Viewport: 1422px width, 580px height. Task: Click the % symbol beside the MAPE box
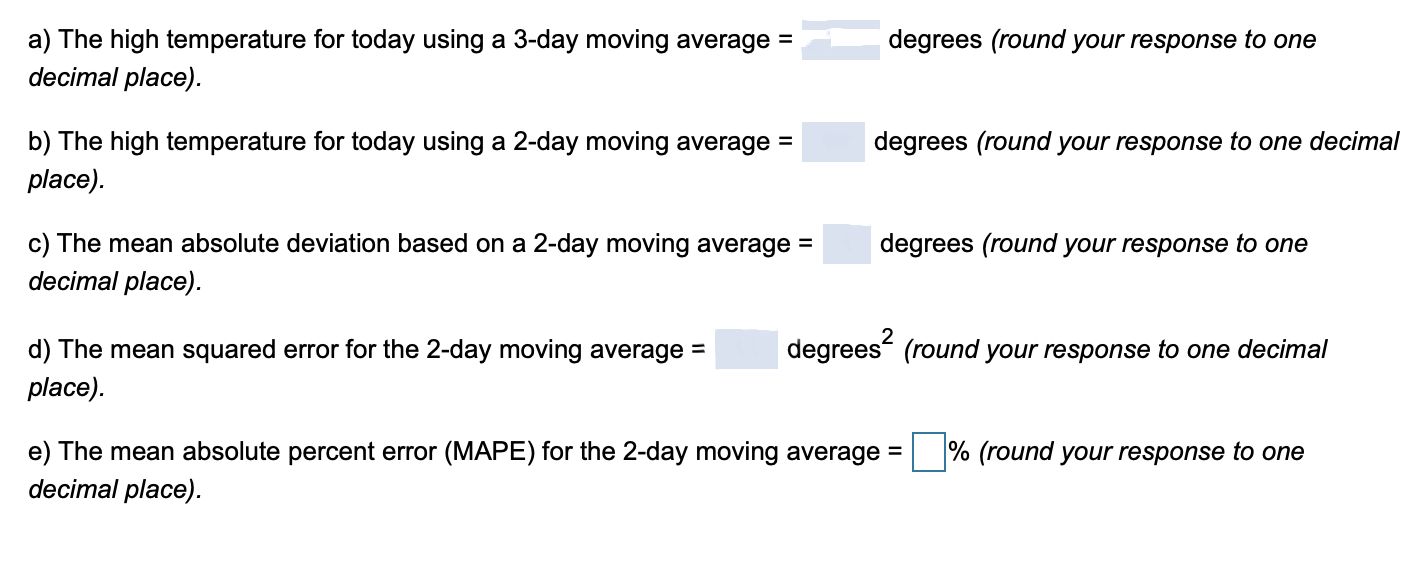[959, 452]
